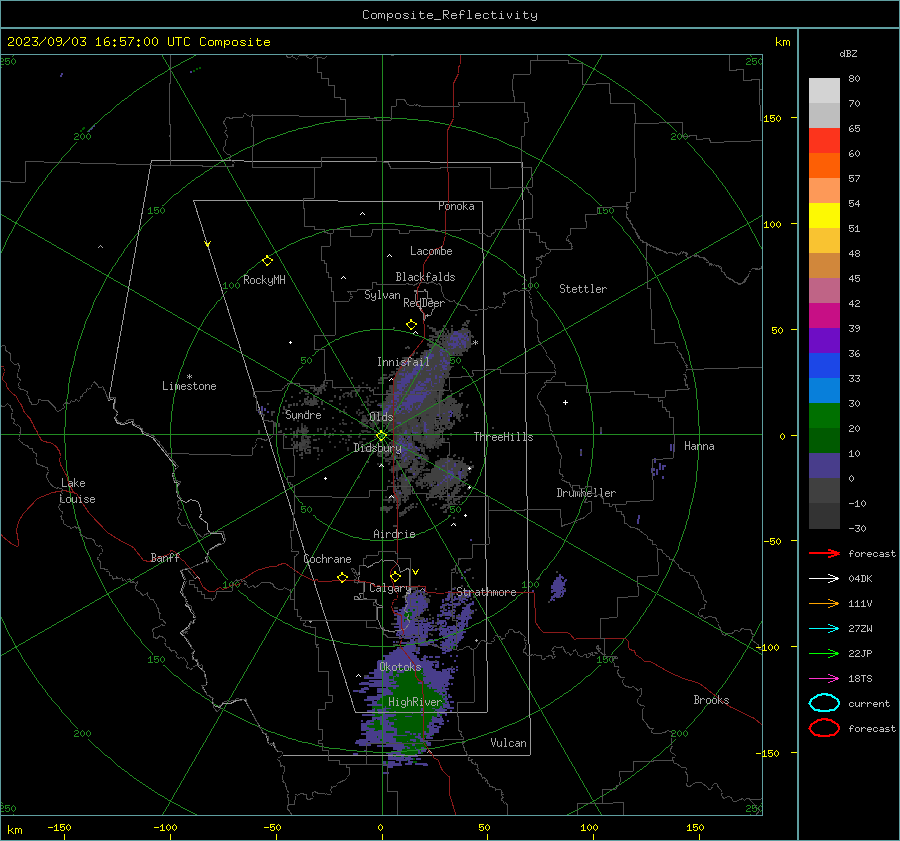Screen dimensions: 900x841
Task: Click the yellow diamond marker above Calgary
Action: click(395, 576)
